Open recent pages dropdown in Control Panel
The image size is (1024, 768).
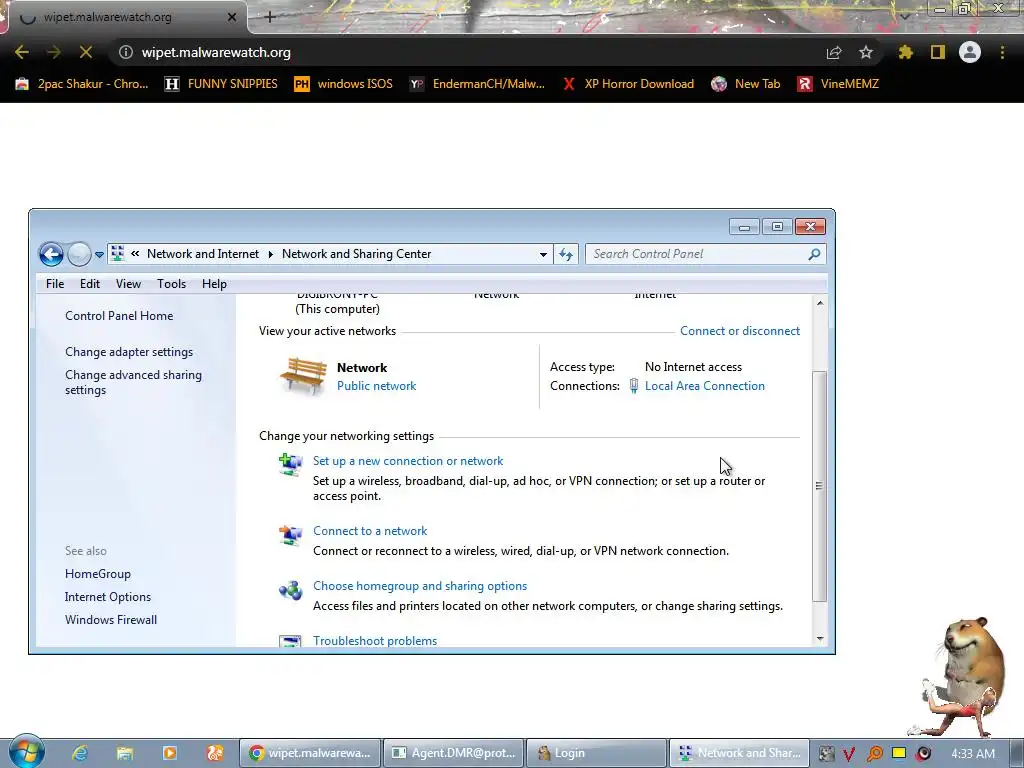tap(99, 255)
